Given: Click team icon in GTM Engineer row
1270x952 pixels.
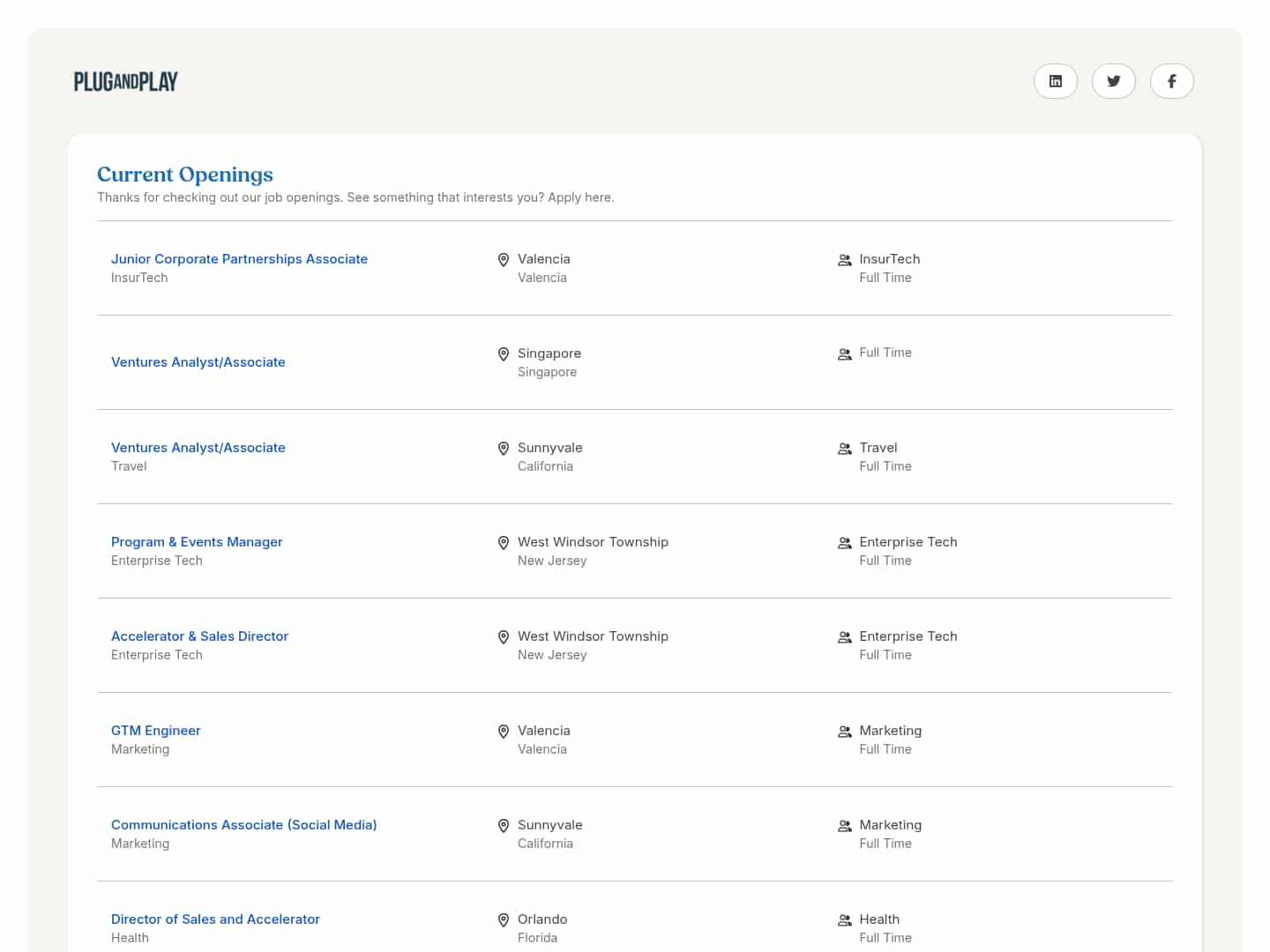Looking at the screenshot, I should (x=845, y=732).
